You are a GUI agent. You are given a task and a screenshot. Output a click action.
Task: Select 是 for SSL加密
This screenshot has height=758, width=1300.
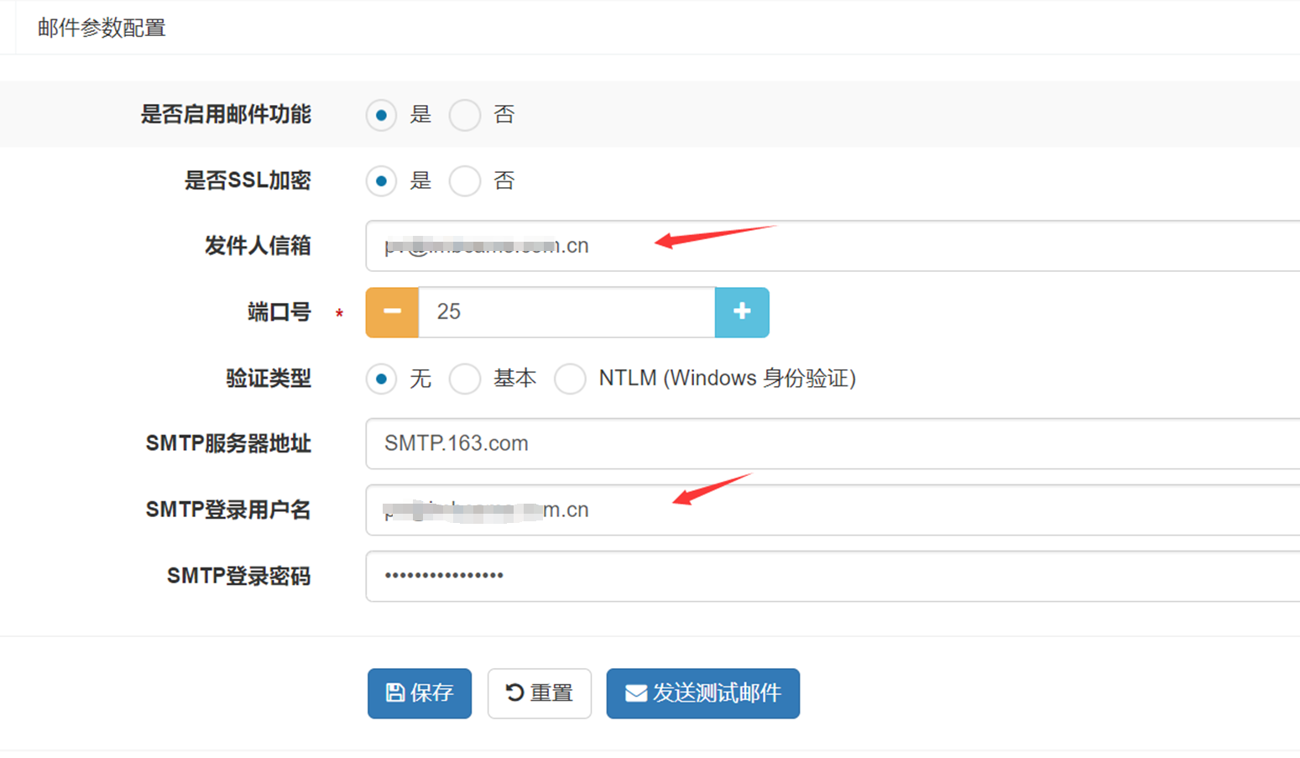point(381,181)
